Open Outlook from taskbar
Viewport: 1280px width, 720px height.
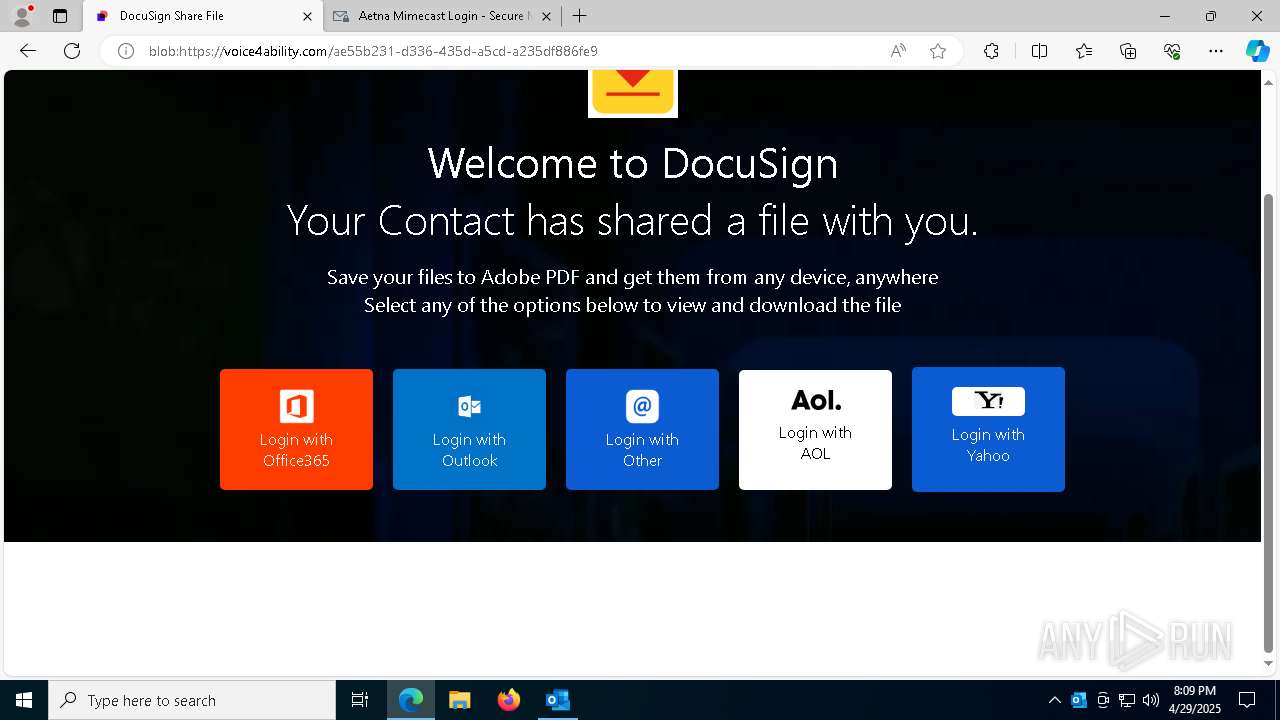558,700
